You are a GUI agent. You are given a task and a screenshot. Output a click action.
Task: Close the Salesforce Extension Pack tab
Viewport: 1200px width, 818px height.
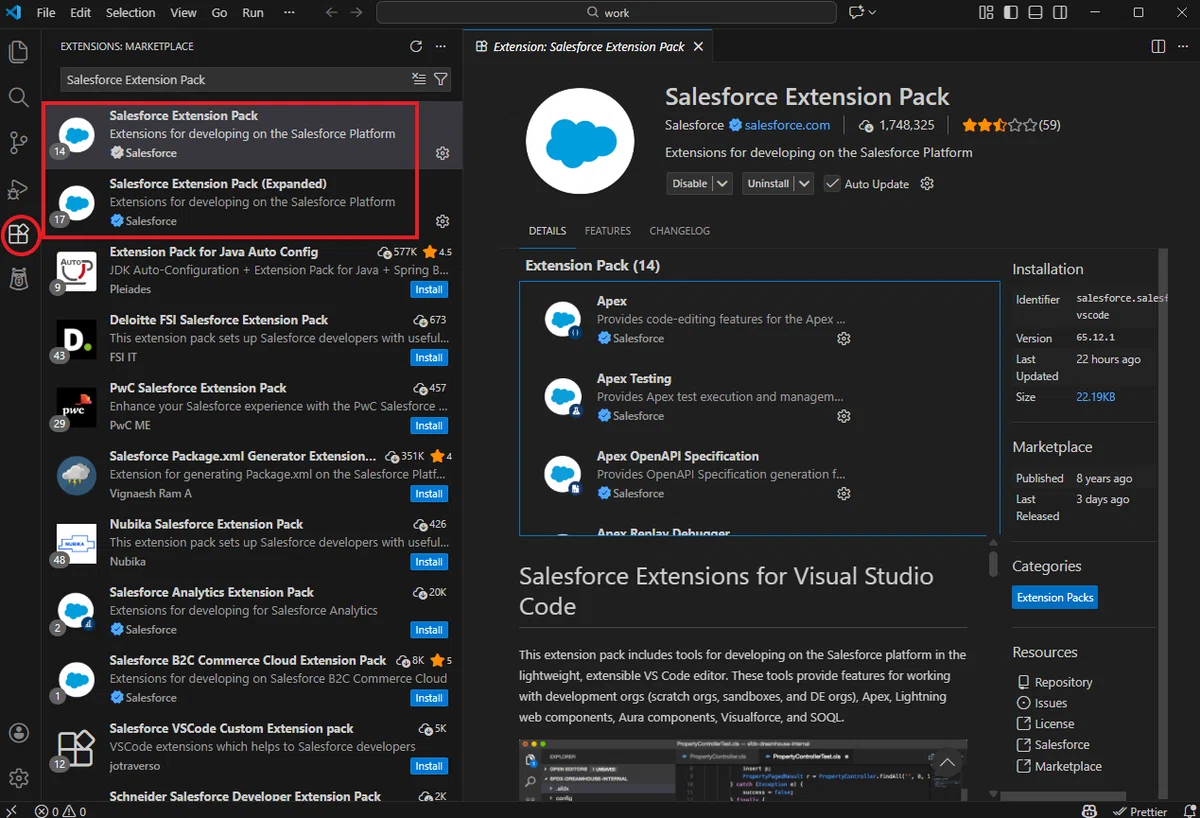[698, 46]
